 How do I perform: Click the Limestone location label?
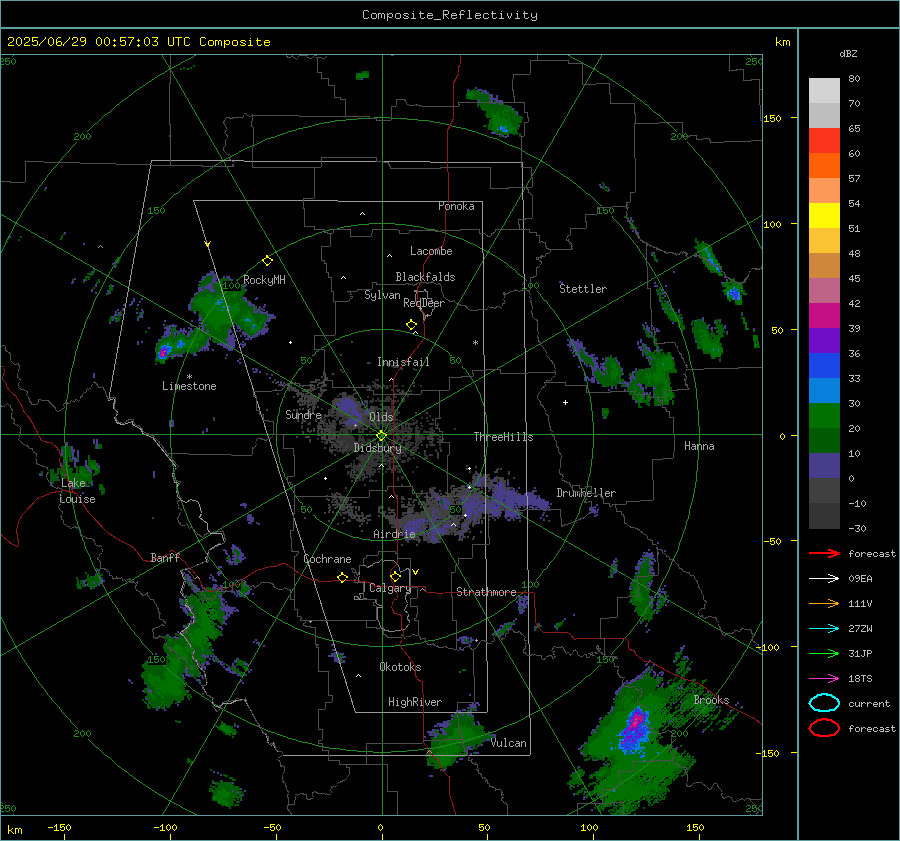pos(189,386)
